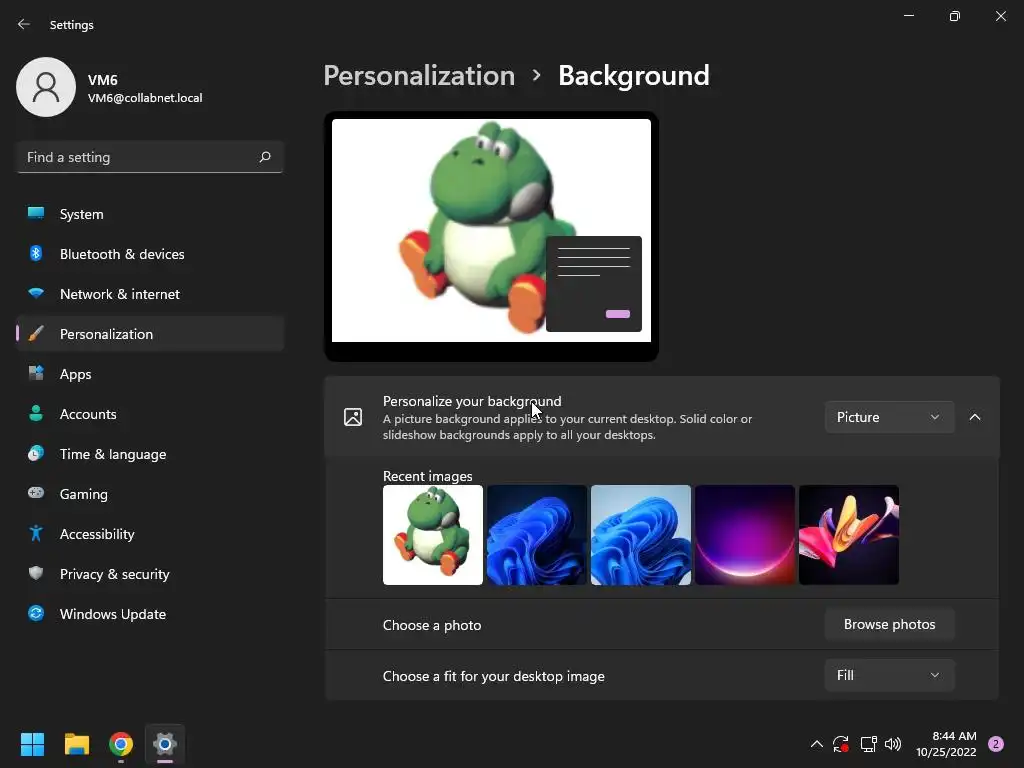1024x768 pixels.
Task: Click the Settings gear in taskbar
Action: (x=165, y=744)
